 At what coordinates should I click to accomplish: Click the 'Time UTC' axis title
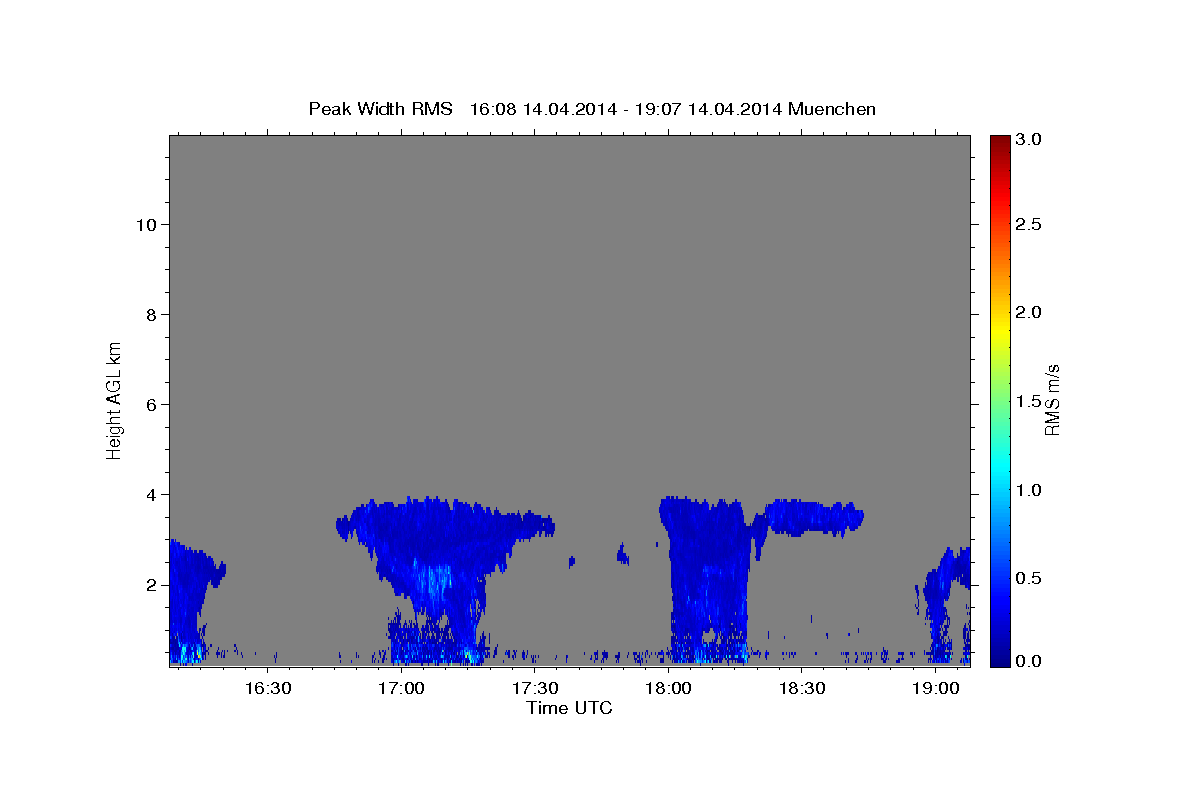point(569,708)
